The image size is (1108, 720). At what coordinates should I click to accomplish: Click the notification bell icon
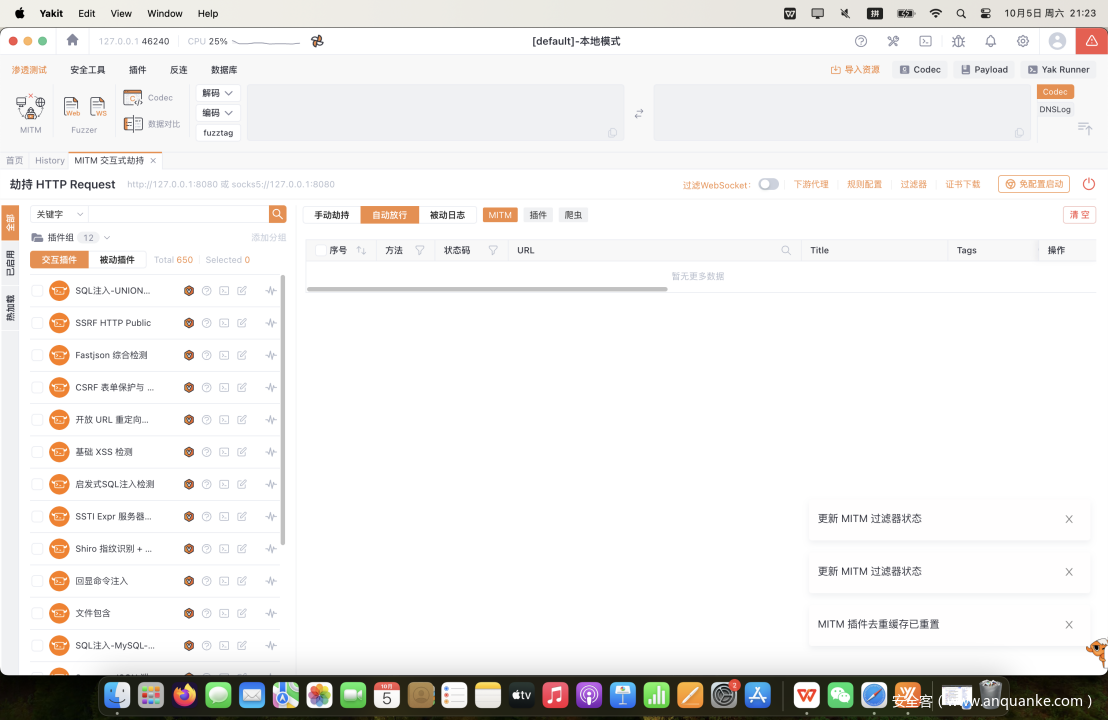(x=990, y=41)
